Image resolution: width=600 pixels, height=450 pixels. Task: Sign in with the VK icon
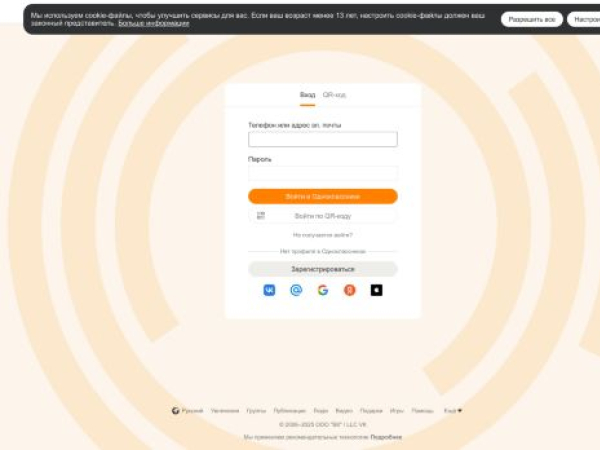[x=269, y=290]
